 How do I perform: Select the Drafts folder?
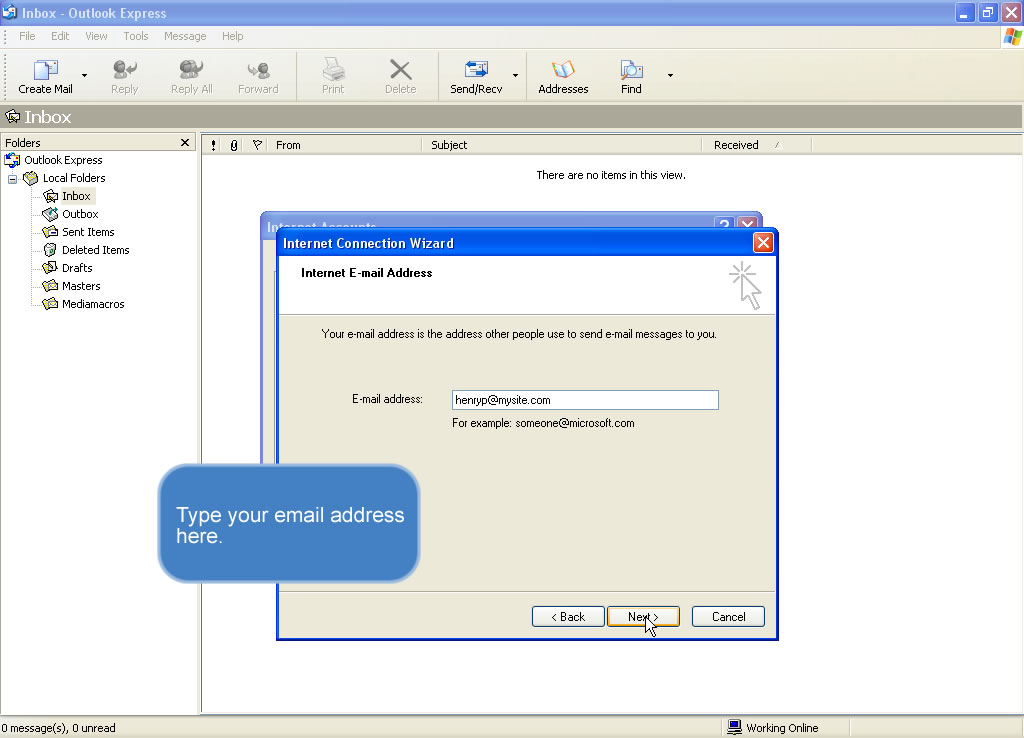click(76, 268)
